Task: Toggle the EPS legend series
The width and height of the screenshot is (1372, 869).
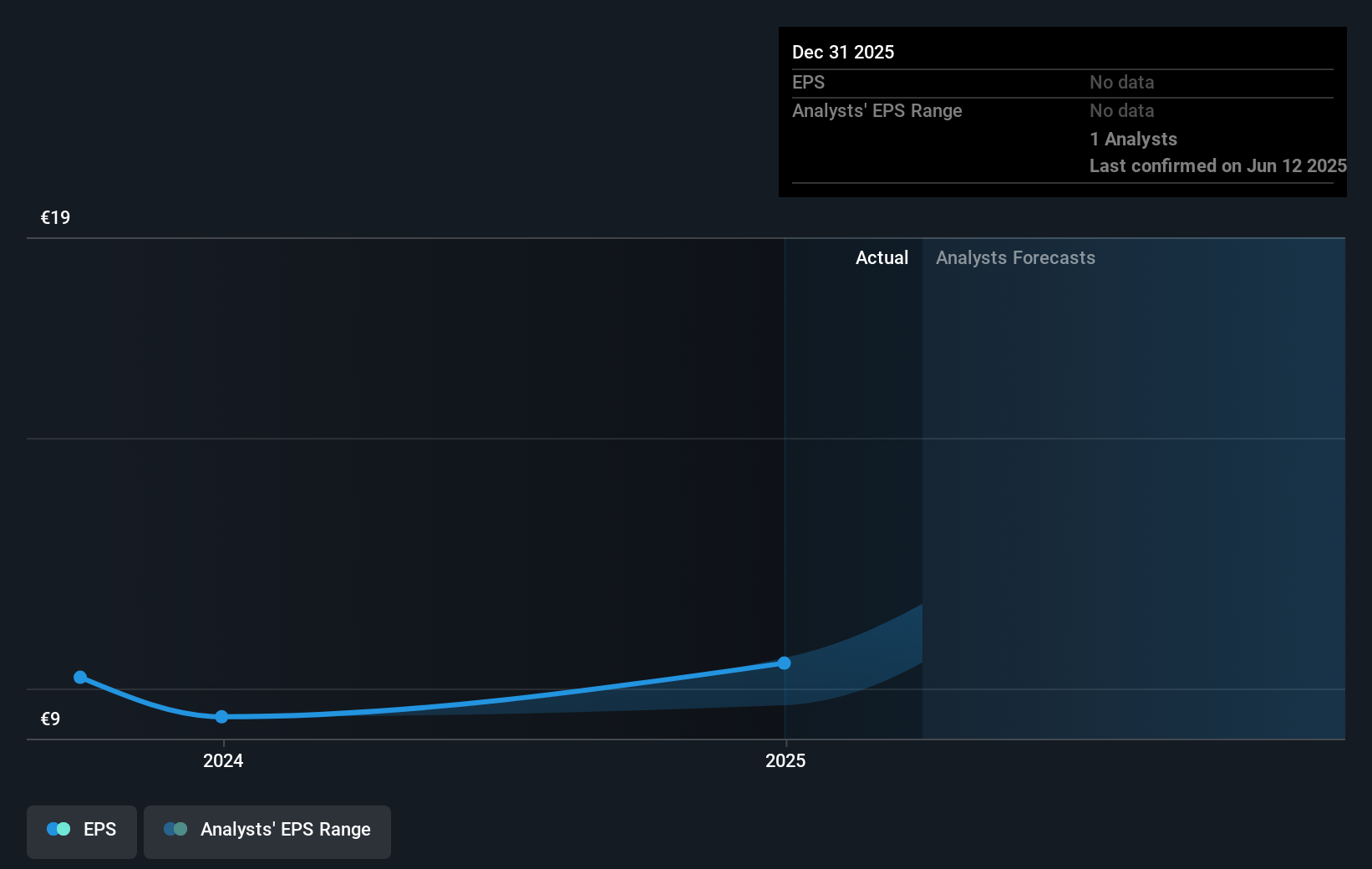Action: click(x=82, y=831)
